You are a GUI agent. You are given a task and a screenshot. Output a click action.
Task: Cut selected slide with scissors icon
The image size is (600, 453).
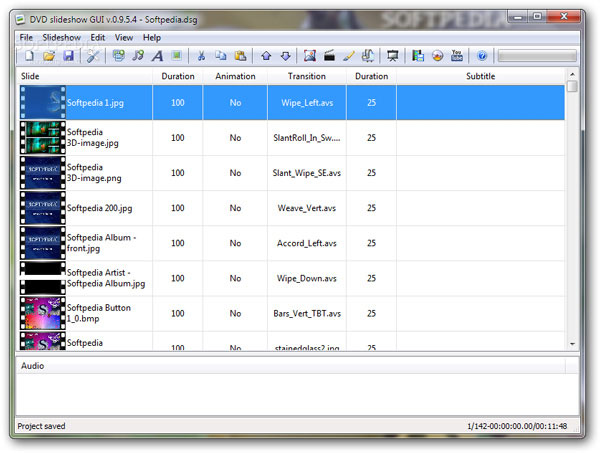(201, 56)
